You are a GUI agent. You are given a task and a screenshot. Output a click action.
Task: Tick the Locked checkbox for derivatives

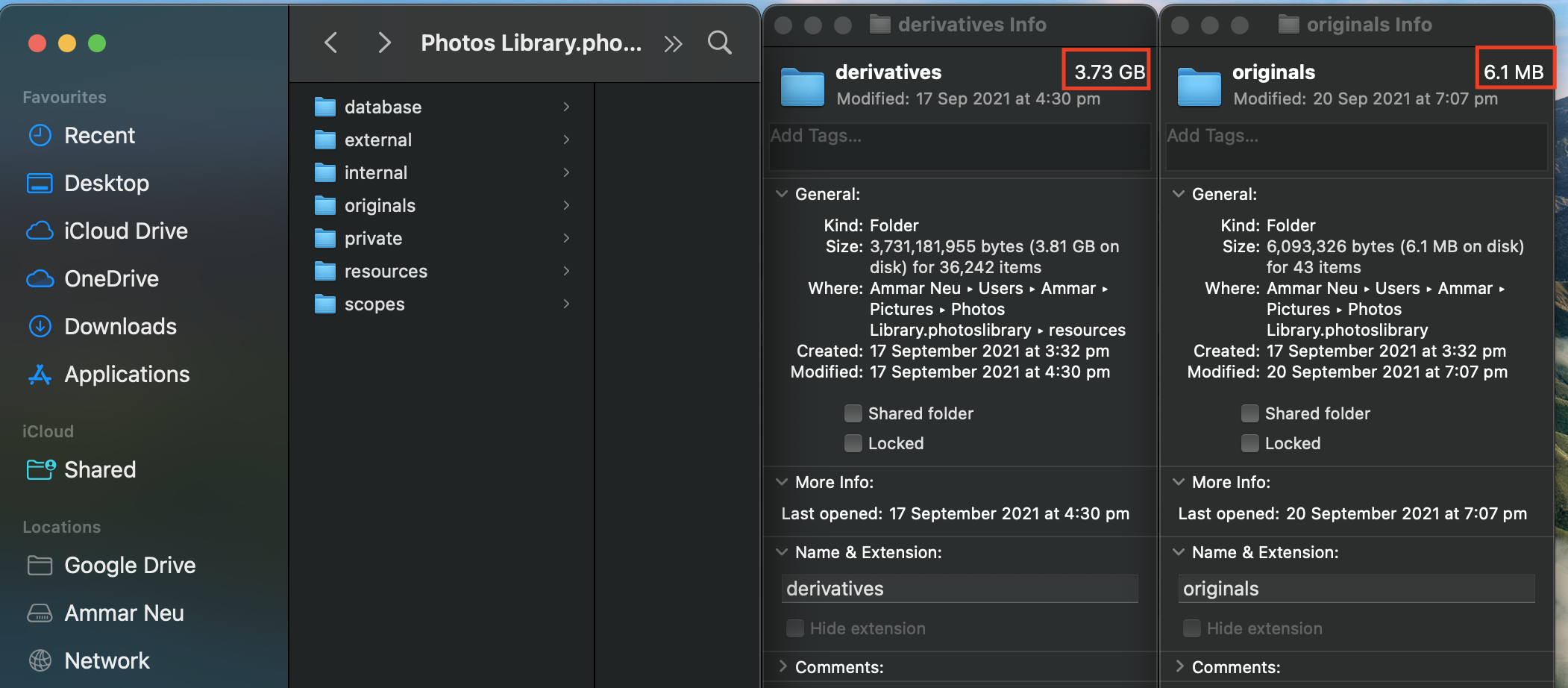tap(853, 443)
